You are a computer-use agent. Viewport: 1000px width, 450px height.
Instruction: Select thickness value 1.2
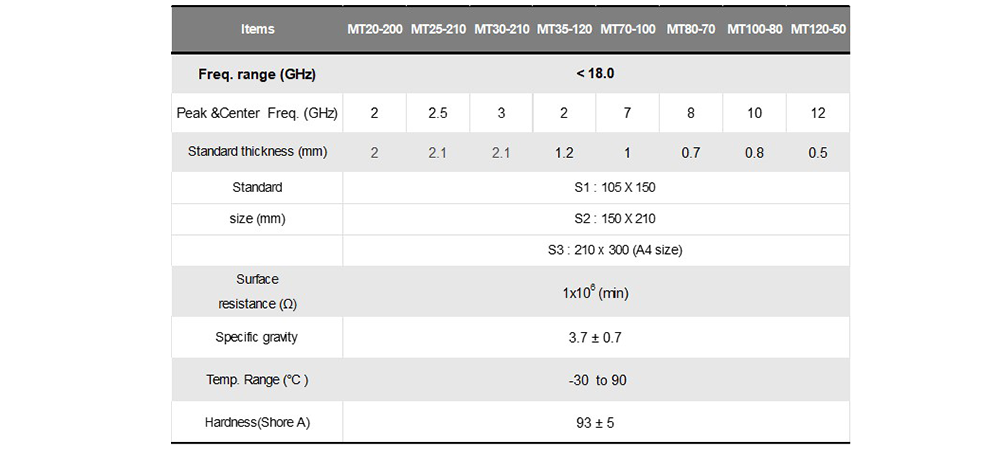click(x=564, y=153)
